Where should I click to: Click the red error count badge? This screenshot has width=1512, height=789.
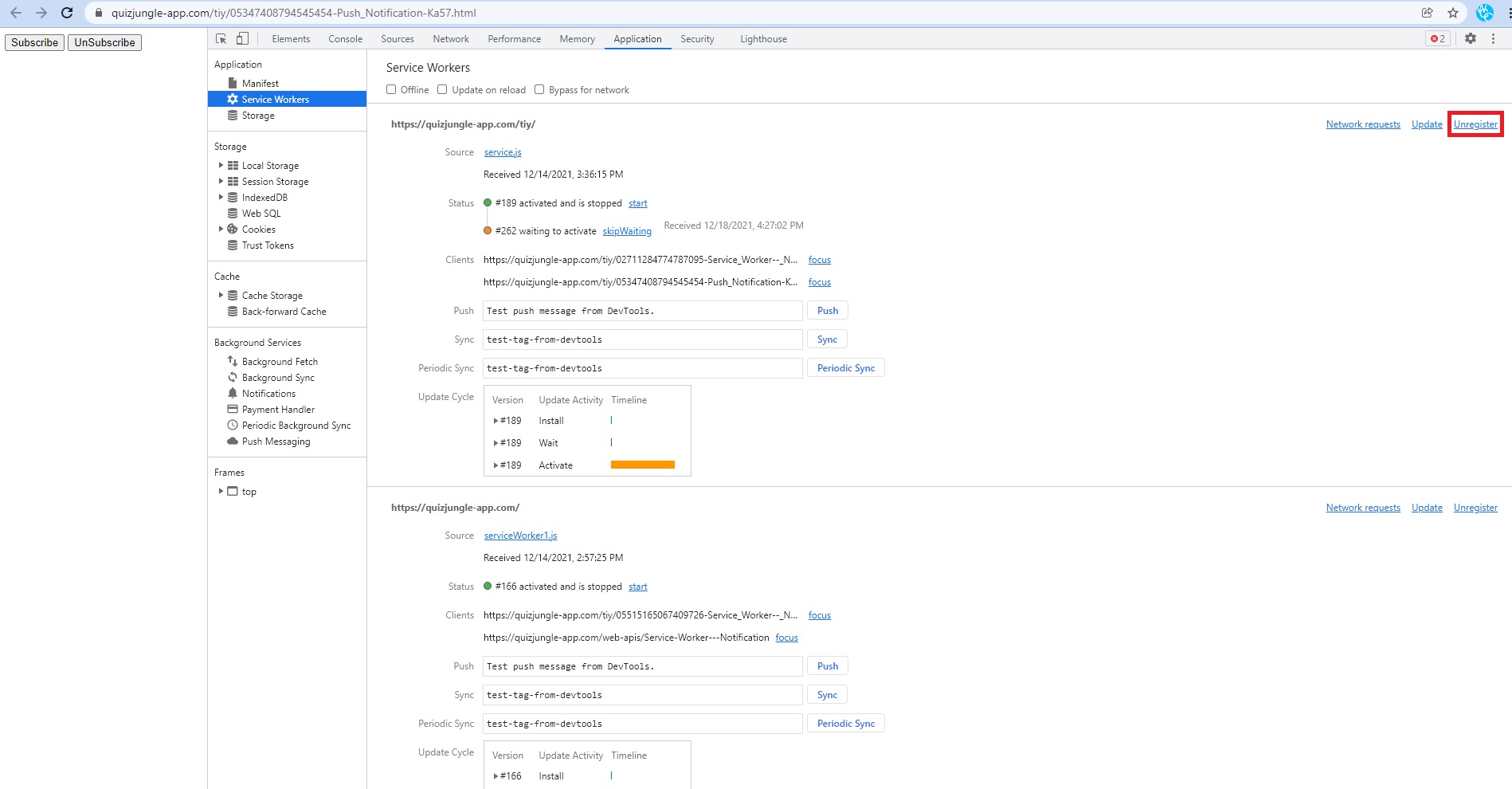pyautogui.click(x=1437, y=38)
